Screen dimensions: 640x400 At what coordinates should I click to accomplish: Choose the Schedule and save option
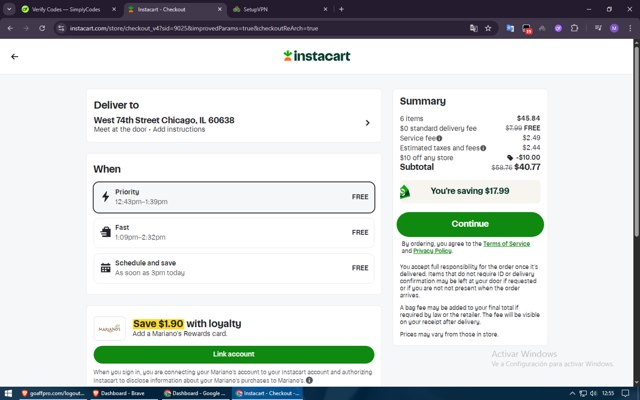[234, 268]
